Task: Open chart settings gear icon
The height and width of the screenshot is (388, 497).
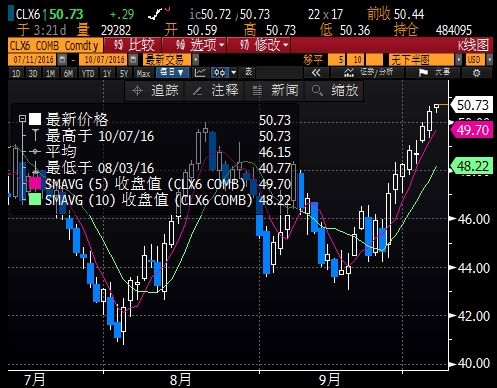Action: click(477, 73)
